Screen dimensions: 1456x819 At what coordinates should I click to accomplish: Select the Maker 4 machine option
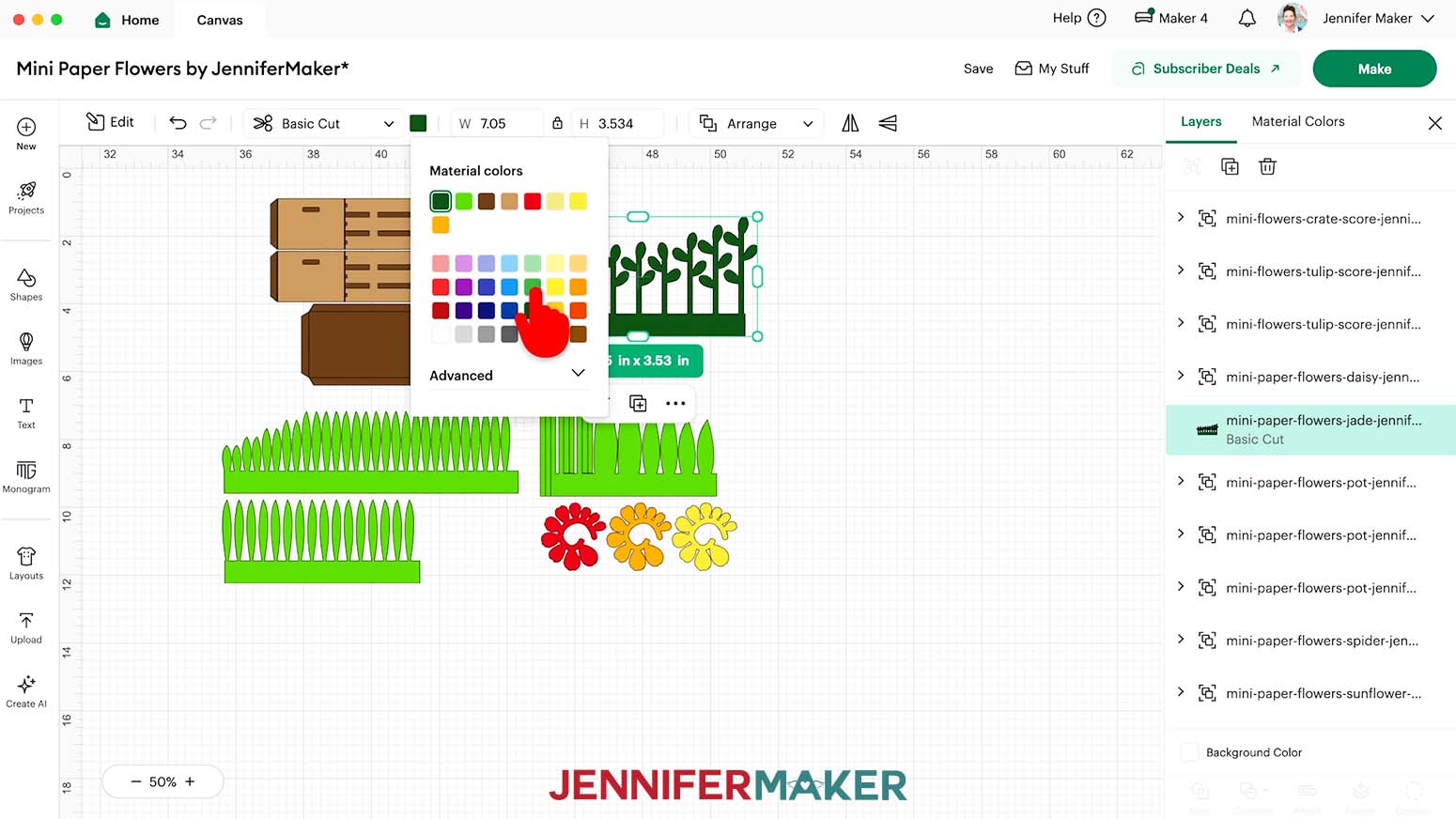tap(1170, 18)
